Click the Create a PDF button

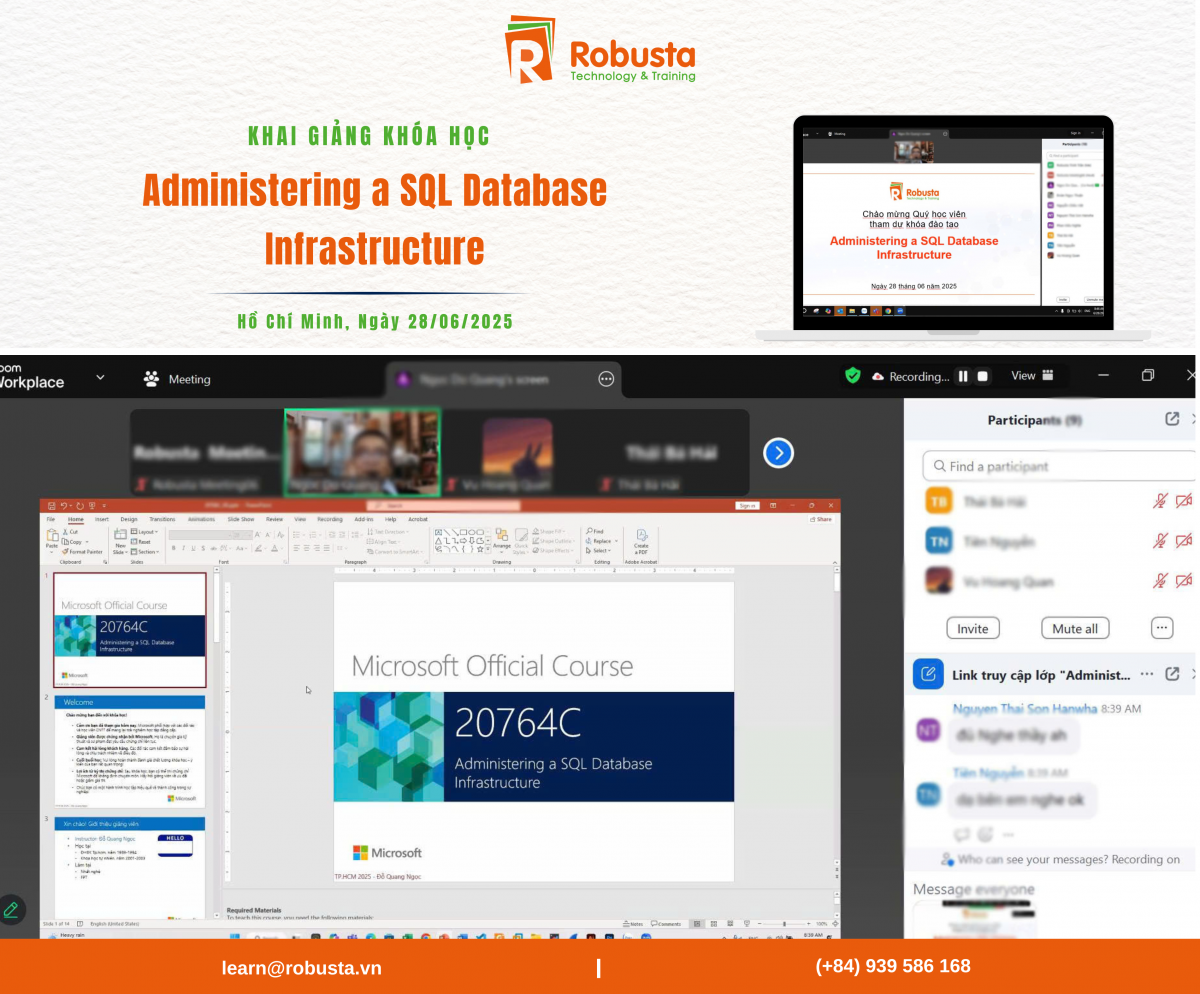tap(641, 541)
